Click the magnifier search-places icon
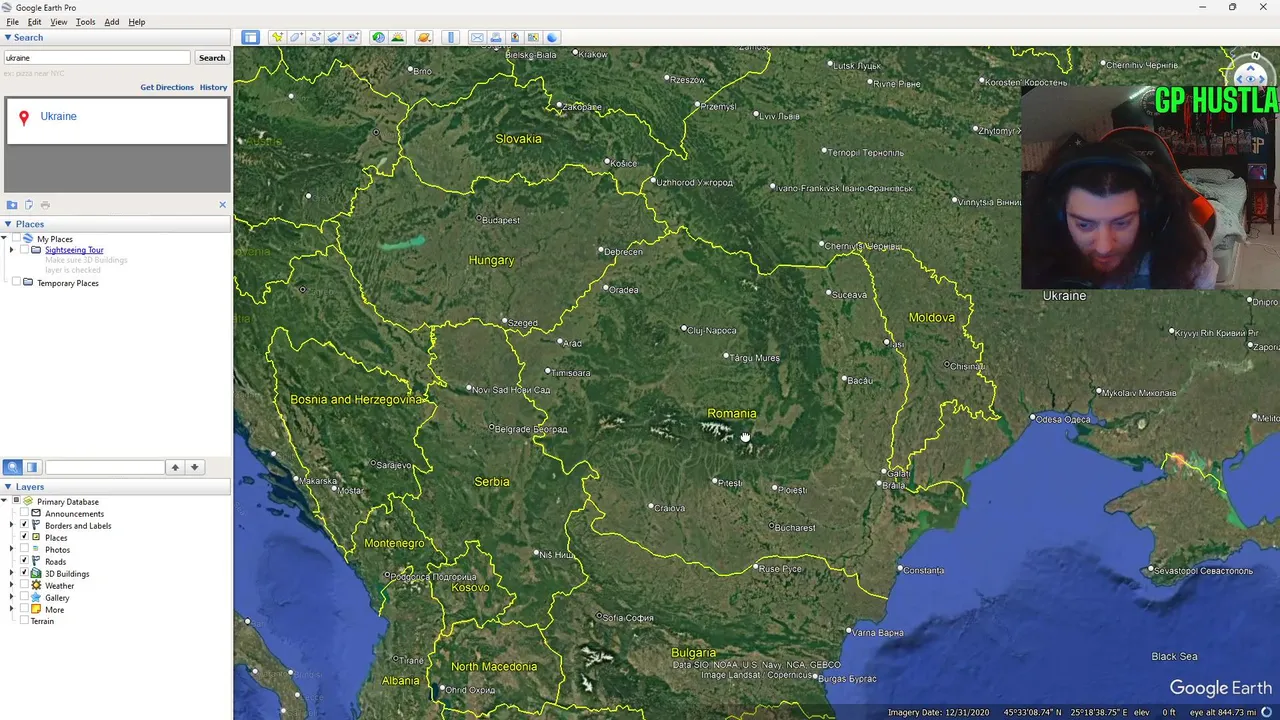The width and height of the screenshot is (1280, 720). click(x=12, y=467)
